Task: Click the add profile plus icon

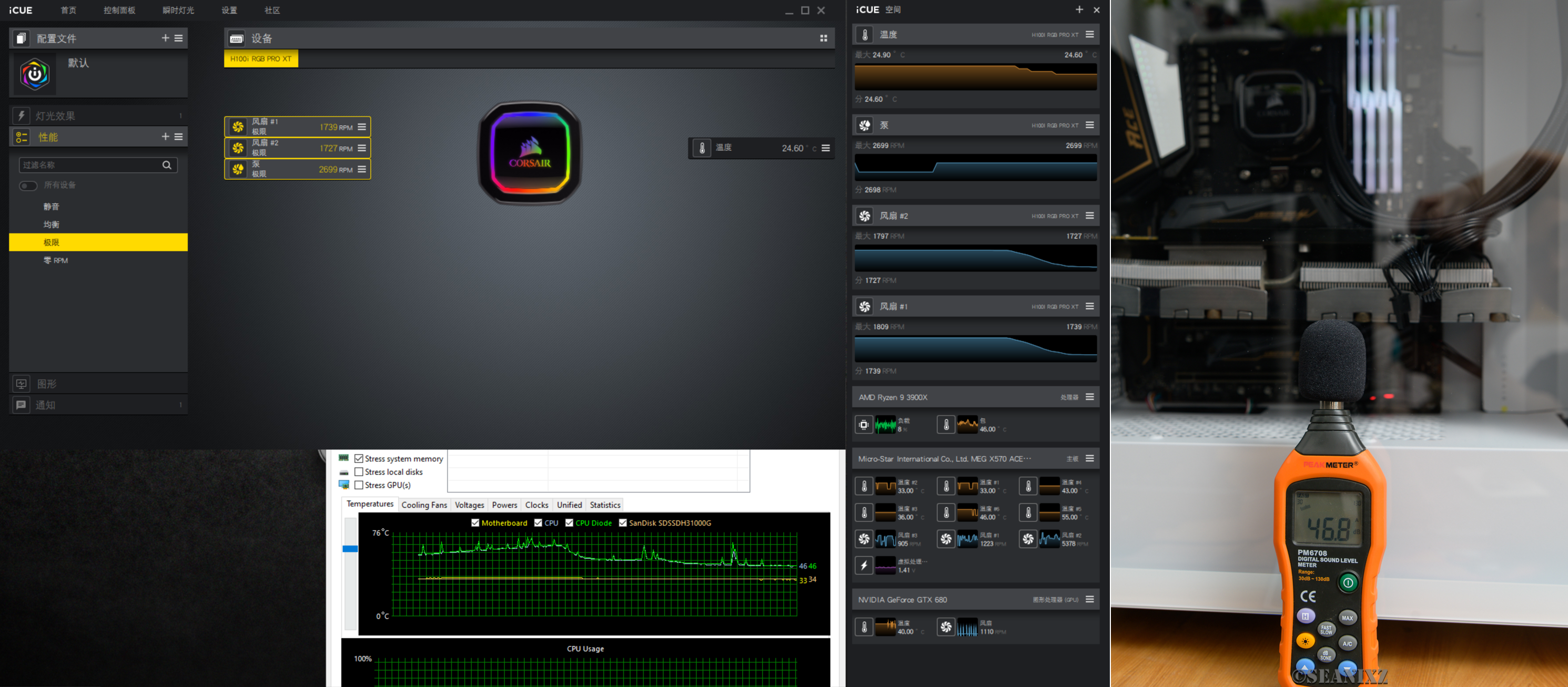Action: (x=165, y=38)
